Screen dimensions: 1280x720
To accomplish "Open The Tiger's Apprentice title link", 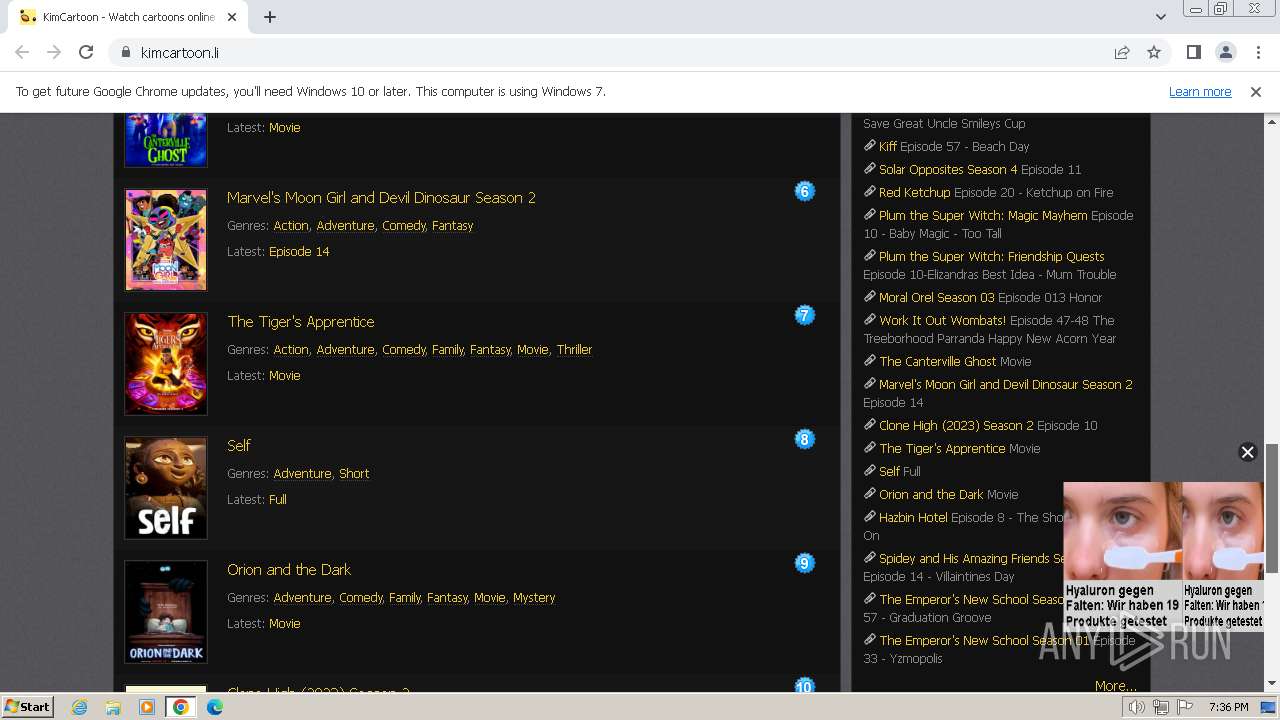I will tap(301, 321).
